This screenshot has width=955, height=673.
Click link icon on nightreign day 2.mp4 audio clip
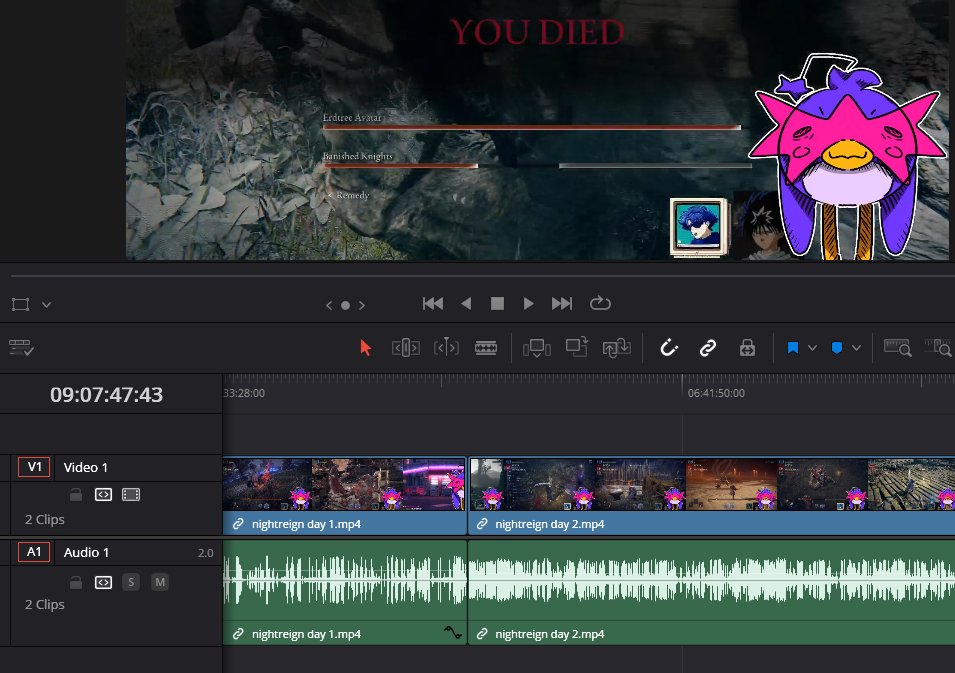pos(482,634)
